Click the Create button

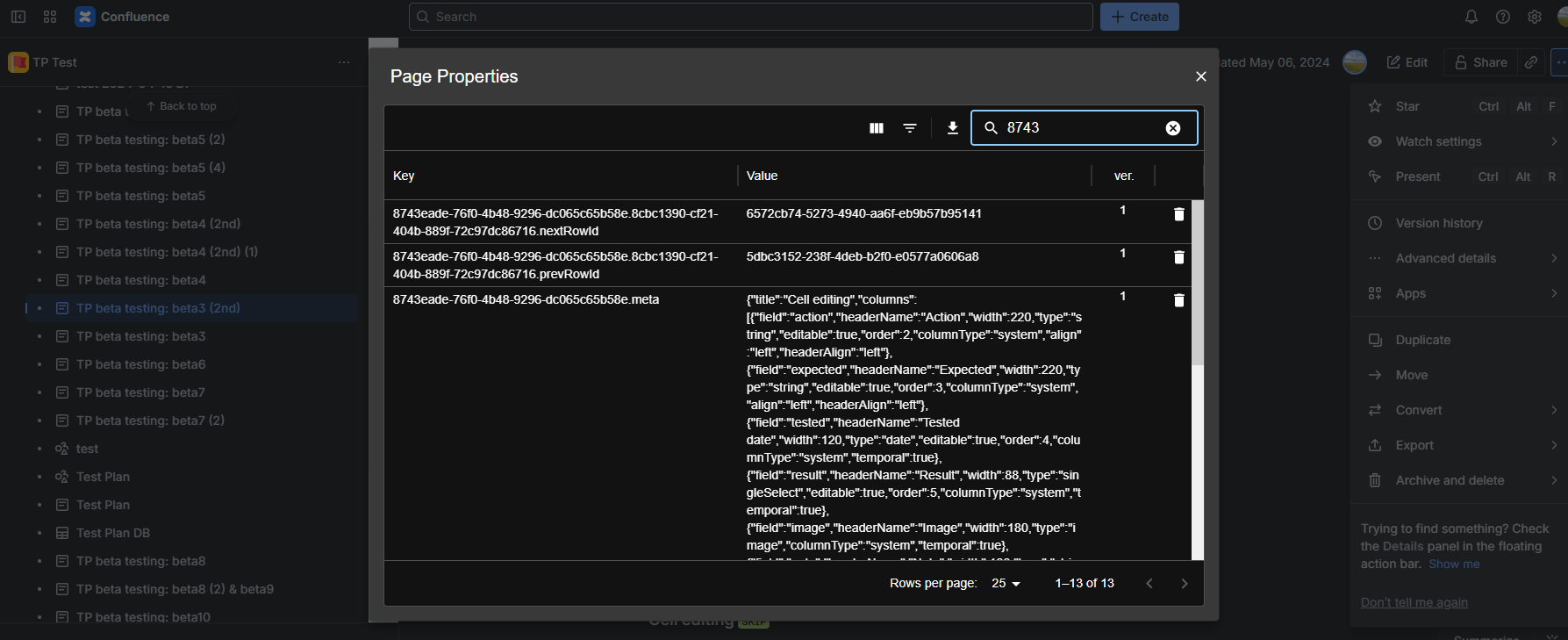click(x=1139, y=17)
